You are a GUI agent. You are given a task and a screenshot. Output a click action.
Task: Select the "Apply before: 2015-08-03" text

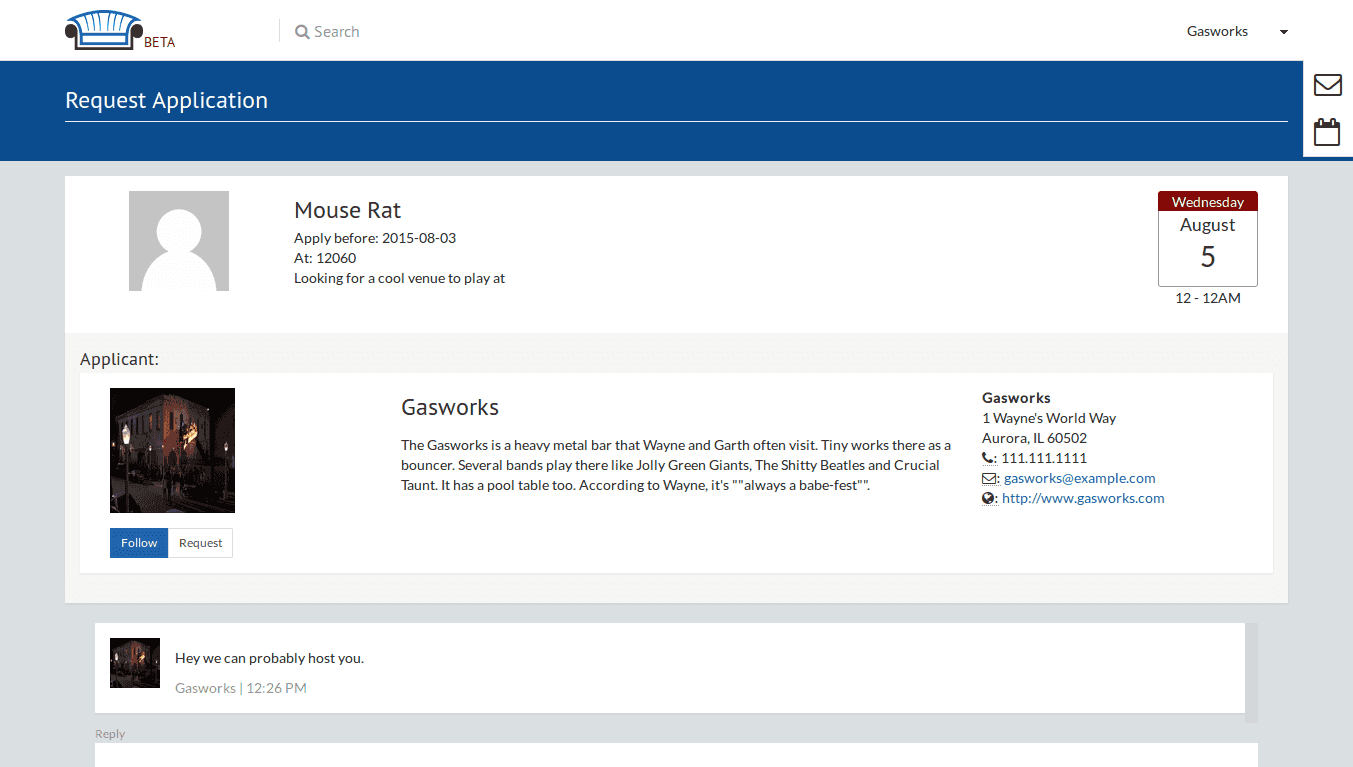(x=375, y=238)
